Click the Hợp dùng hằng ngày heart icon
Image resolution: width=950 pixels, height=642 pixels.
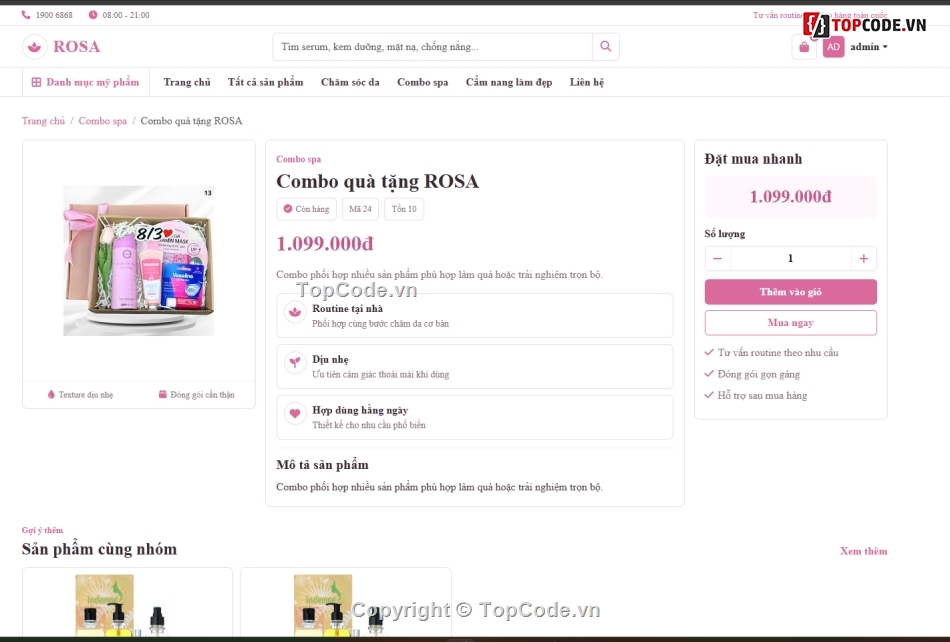(295, 414)
